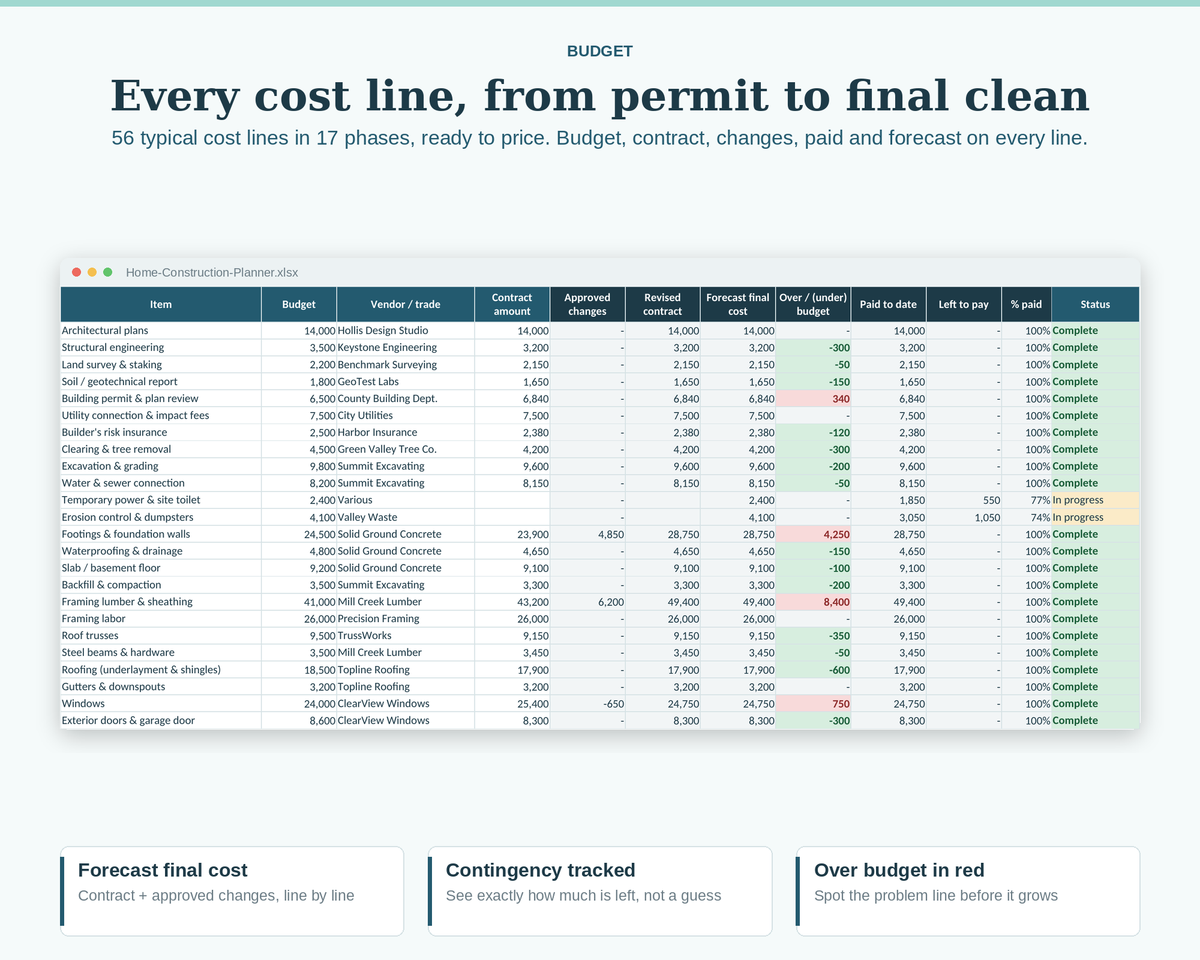This screenshot has width=1200, height=960.
Task: Select the red 8,400 over budget cell
Action: (813, 602)
